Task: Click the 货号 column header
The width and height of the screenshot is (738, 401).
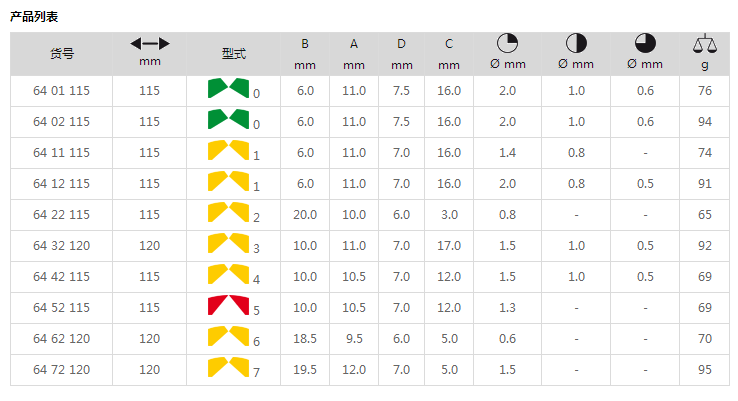Action: tap(61, 54)
